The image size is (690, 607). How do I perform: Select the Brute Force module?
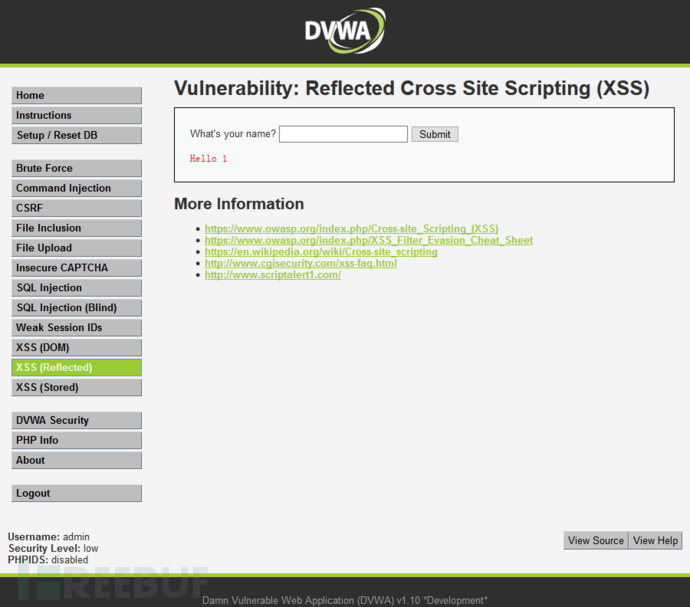tap(77, 168)
